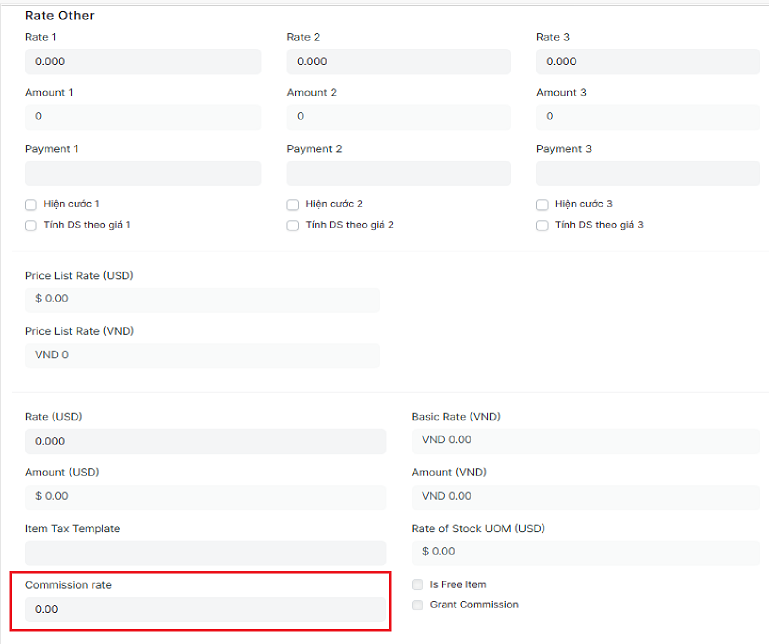The width and height of the screenshot is (769, 644).
Task: Toggle the Grant Commission checkbox
Action: coord(417,605)
